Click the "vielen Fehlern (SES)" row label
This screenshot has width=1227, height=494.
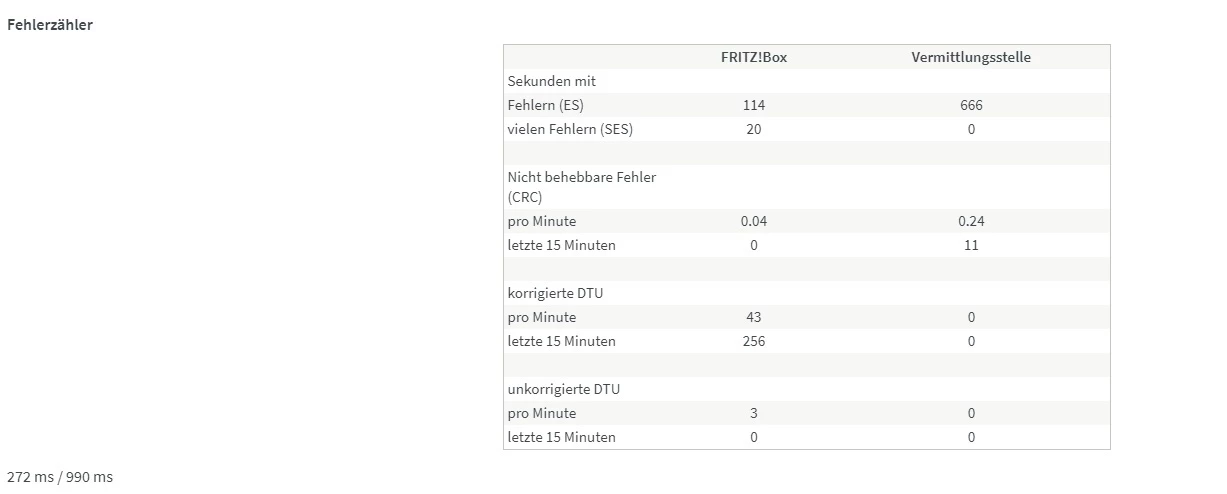[570, 129]
